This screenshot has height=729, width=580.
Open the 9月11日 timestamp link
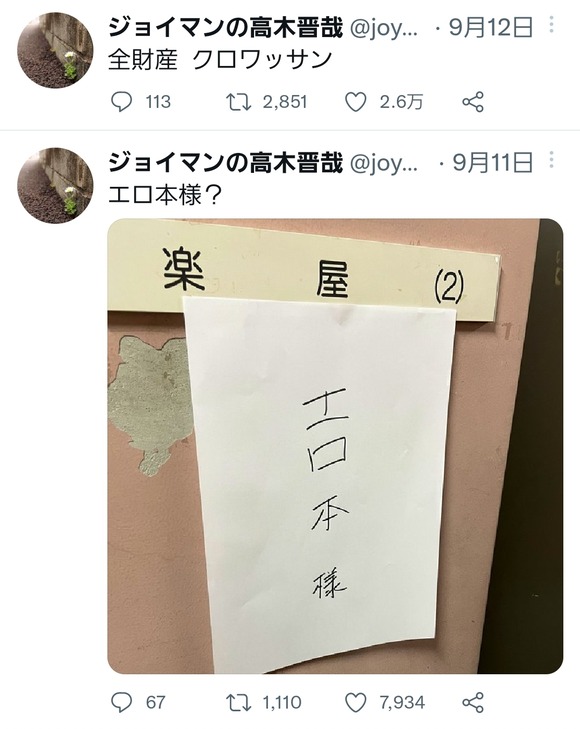[x=493, y=162]
